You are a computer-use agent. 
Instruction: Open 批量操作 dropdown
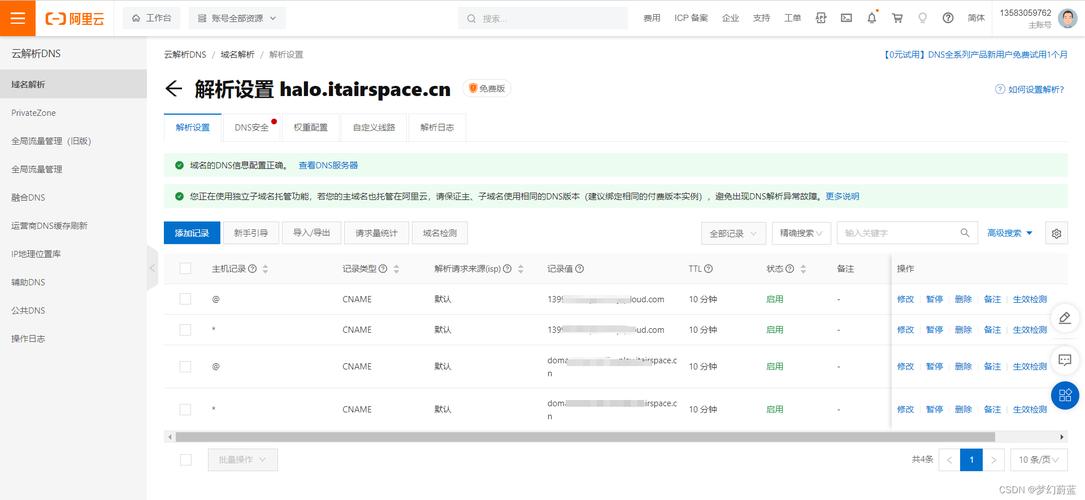point(243,460)
